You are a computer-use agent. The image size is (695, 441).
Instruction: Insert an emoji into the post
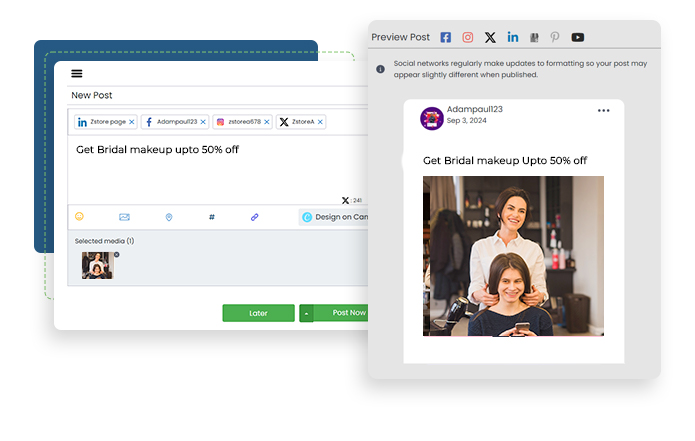[80, 216]
